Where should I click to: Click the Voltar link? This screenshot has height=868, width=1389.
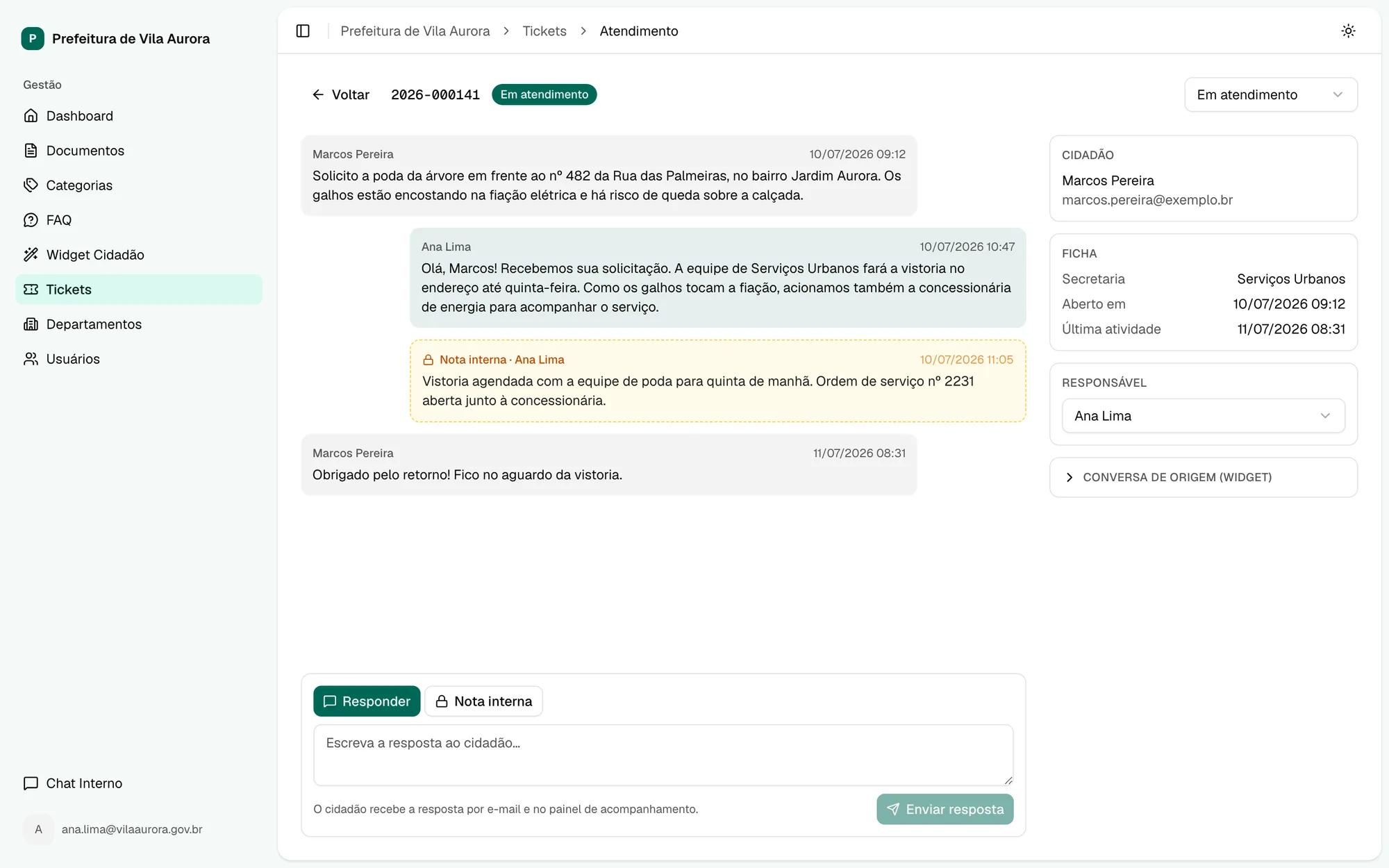coord(341,94)
